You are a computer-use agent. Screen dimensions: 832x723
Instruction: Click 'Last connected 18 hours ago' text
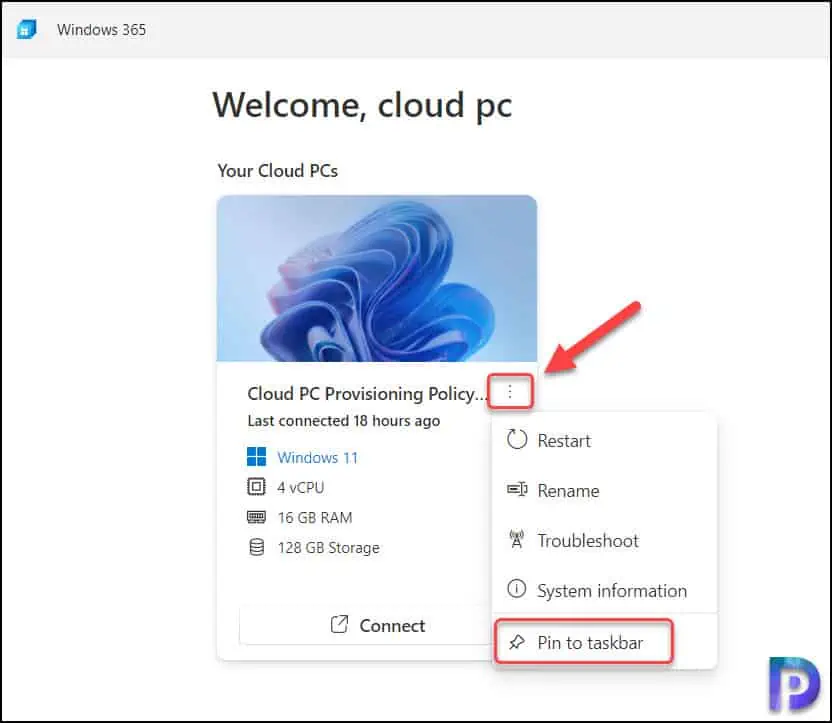point(343,421)
